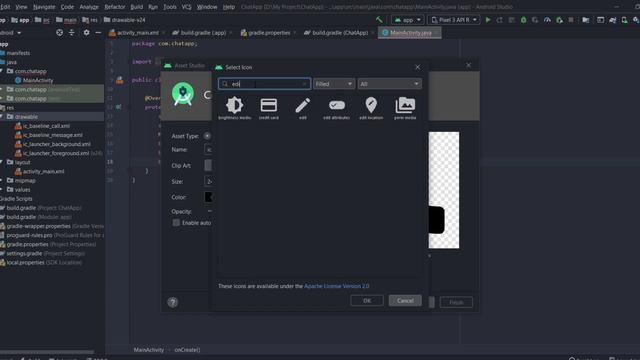Collapse the drawable folder in project tree

click(2, 117)
